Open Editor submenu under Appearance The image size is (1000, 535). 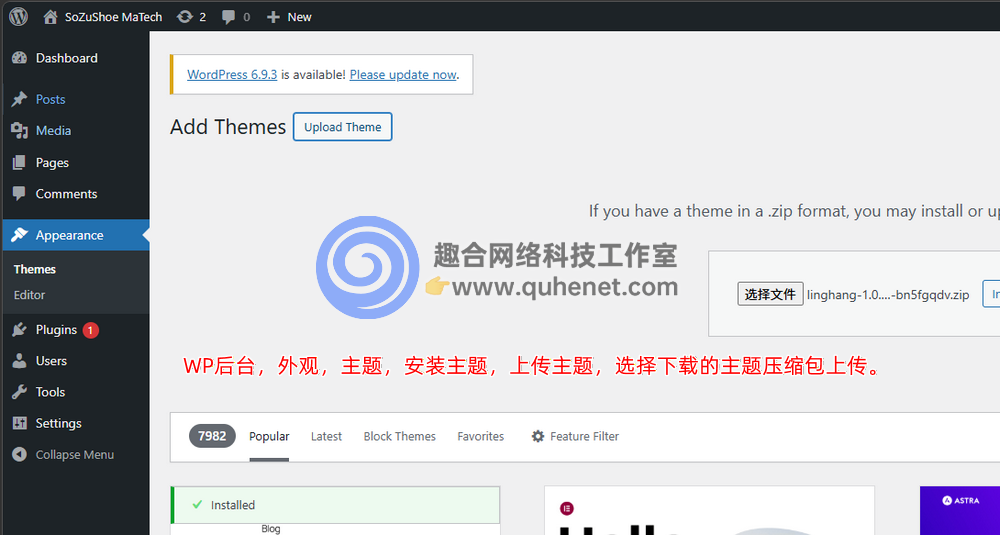click(29, 295)
